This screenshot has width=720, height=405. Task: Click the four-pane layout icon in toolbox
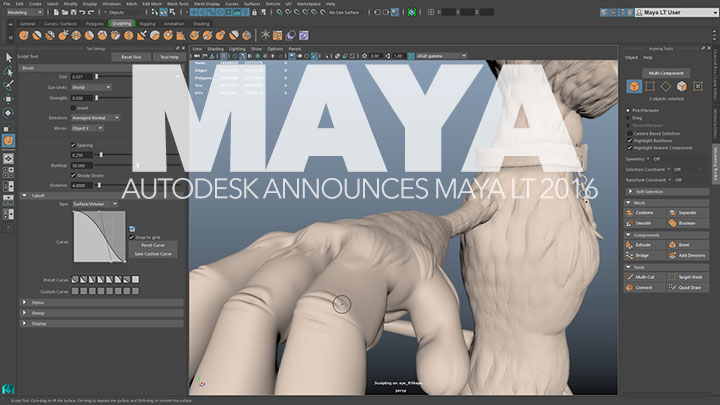click(8, 172)
